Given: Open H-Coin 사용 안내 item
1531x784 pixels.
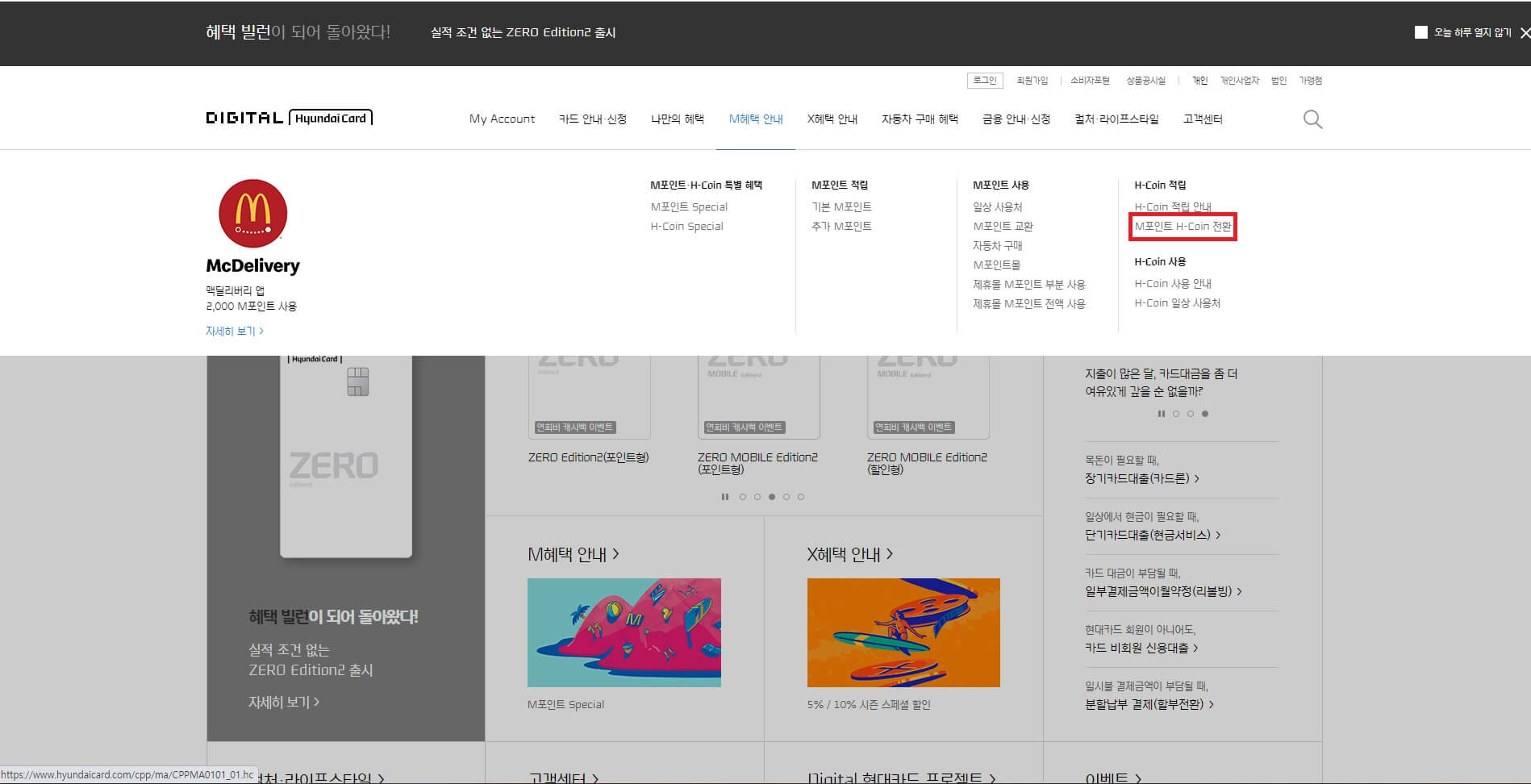Looking at the screenshot, I should [x=1173, y=283].
